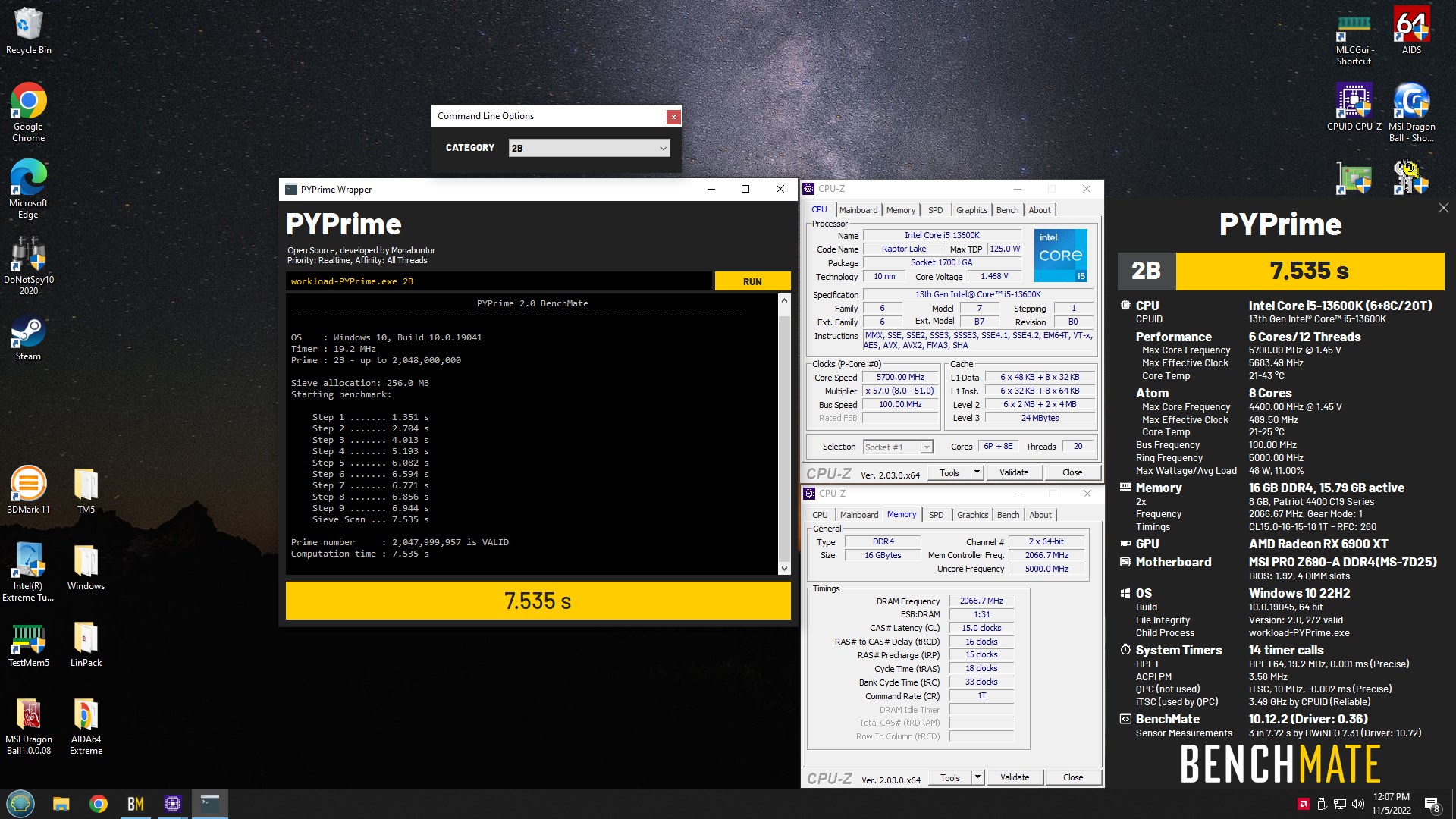Open MSI Dragon Ball shortcut icon
The image size is (1456, 819).
pyautogui.click(x=1411, y=112)
